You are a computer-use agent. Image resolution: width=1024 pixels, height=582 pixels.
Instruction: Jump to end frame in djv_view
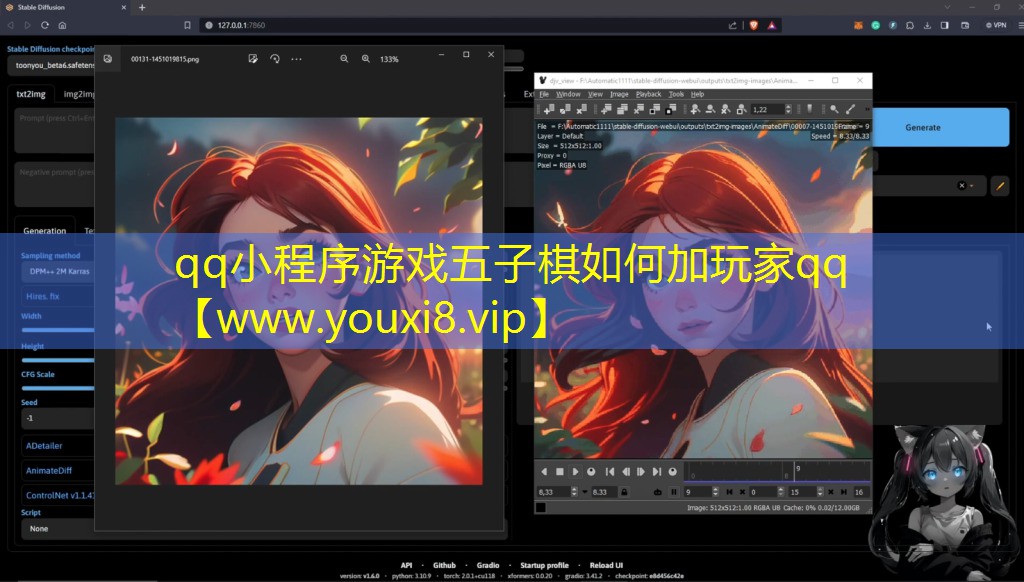657,472
